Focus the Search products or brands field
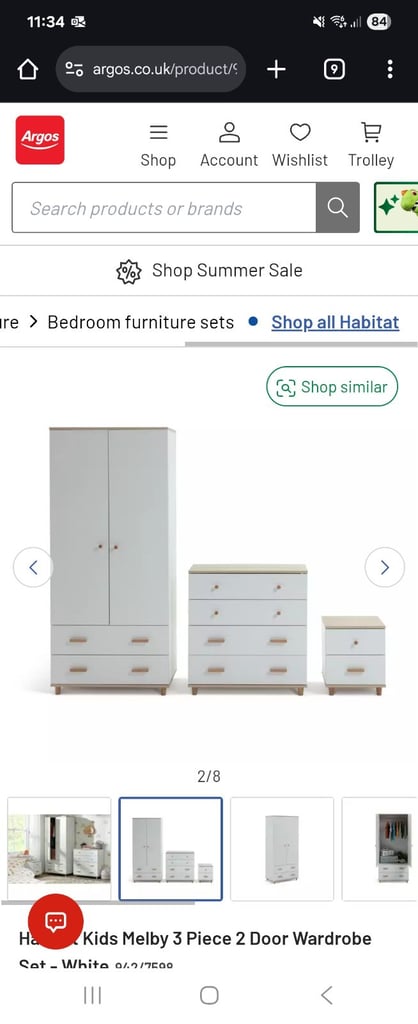 (x=164, y=208)
